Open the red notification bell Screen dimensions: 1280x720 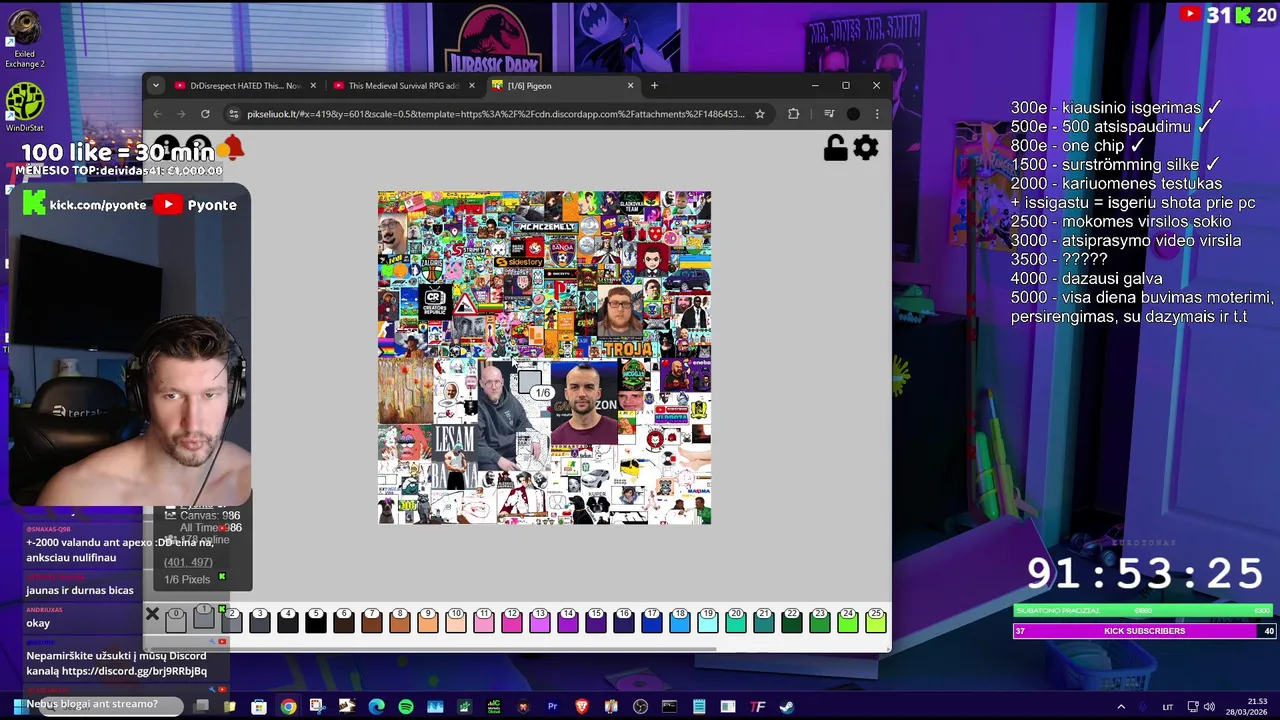[231, 148]
